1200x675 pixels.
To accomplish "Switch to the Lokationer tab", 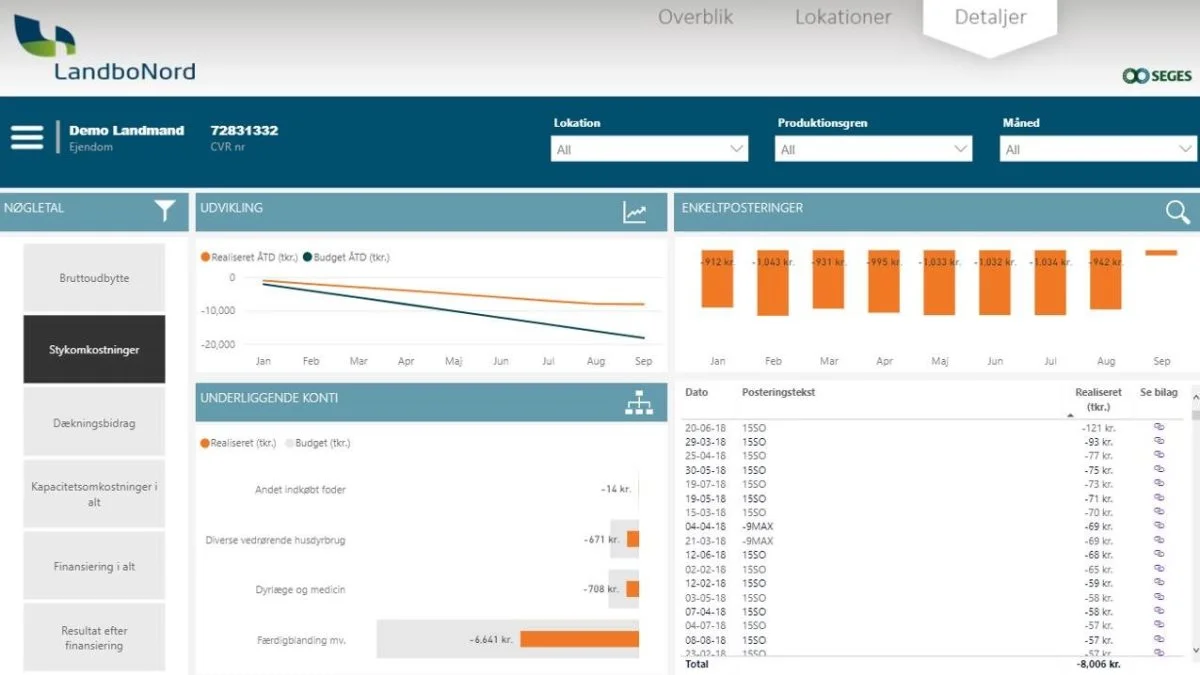I will pos(843,17).
